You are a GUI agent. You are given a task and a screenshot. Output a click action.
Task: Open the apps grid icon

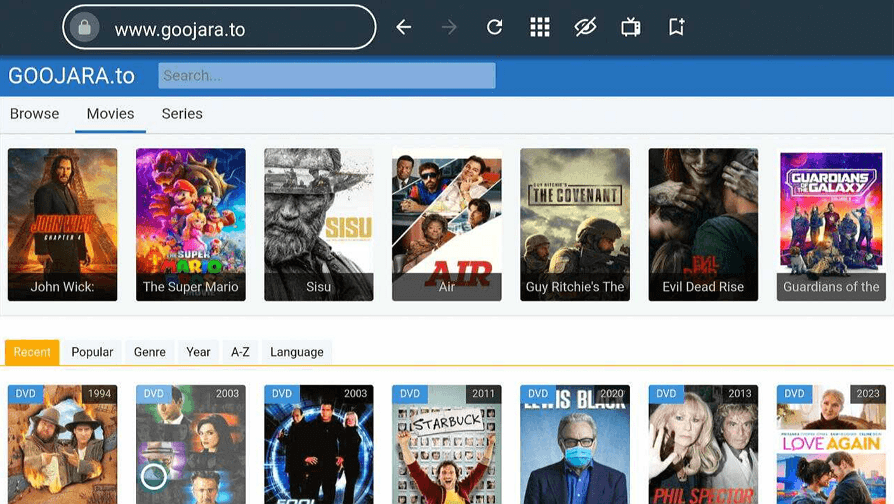click(540, 27)
